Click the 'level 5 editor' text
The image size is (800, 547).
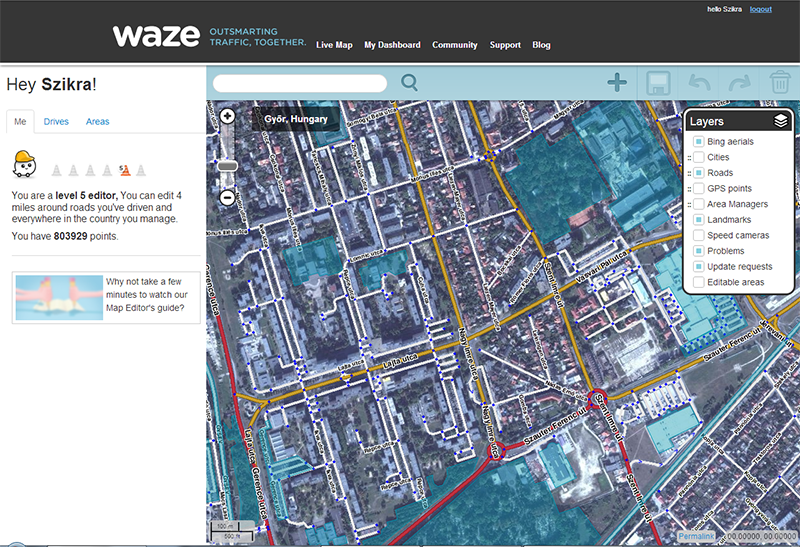[x=87, y=195]
